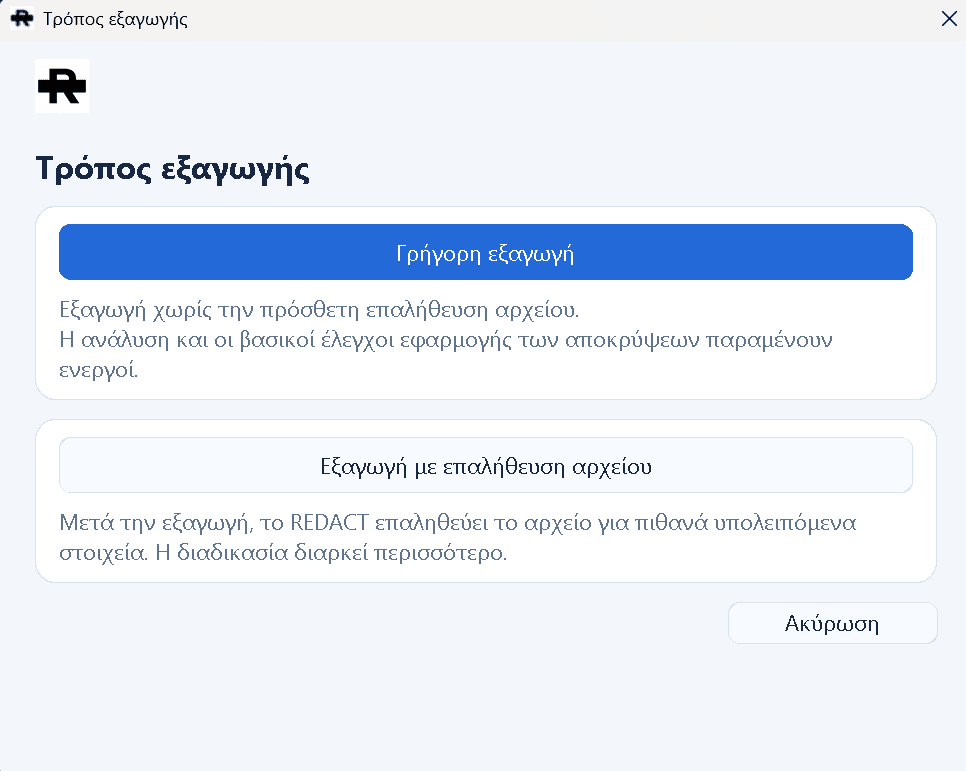
Task: Click the REDACT logo below the title bar
Action: pyautogui.click(x=62, y=86)
